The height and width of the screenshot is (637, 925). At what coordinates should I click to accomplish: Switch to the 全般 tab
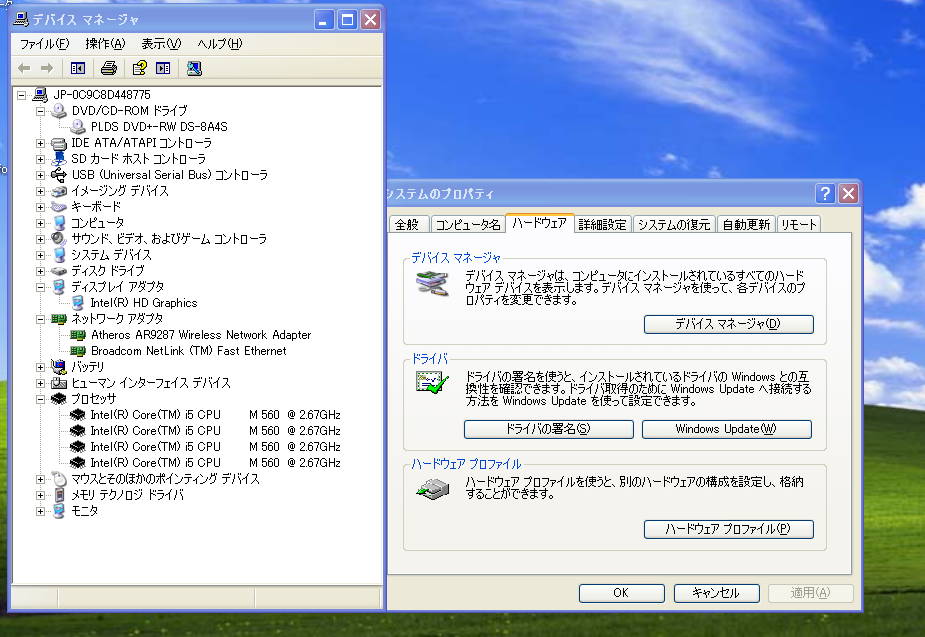tap(407, 225)
